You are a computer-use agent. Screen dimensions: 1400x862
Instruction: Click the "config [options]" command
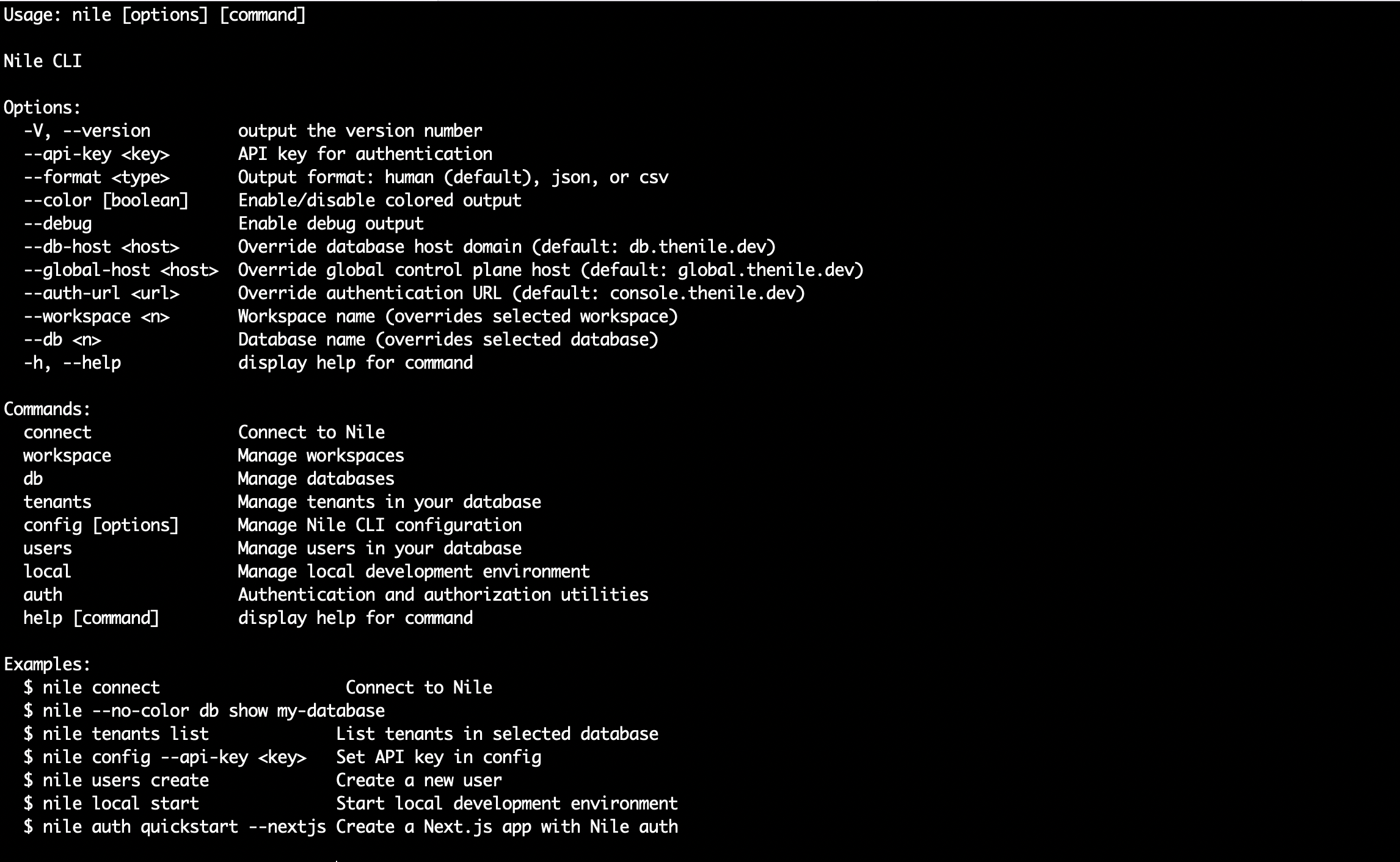point(101,525)
